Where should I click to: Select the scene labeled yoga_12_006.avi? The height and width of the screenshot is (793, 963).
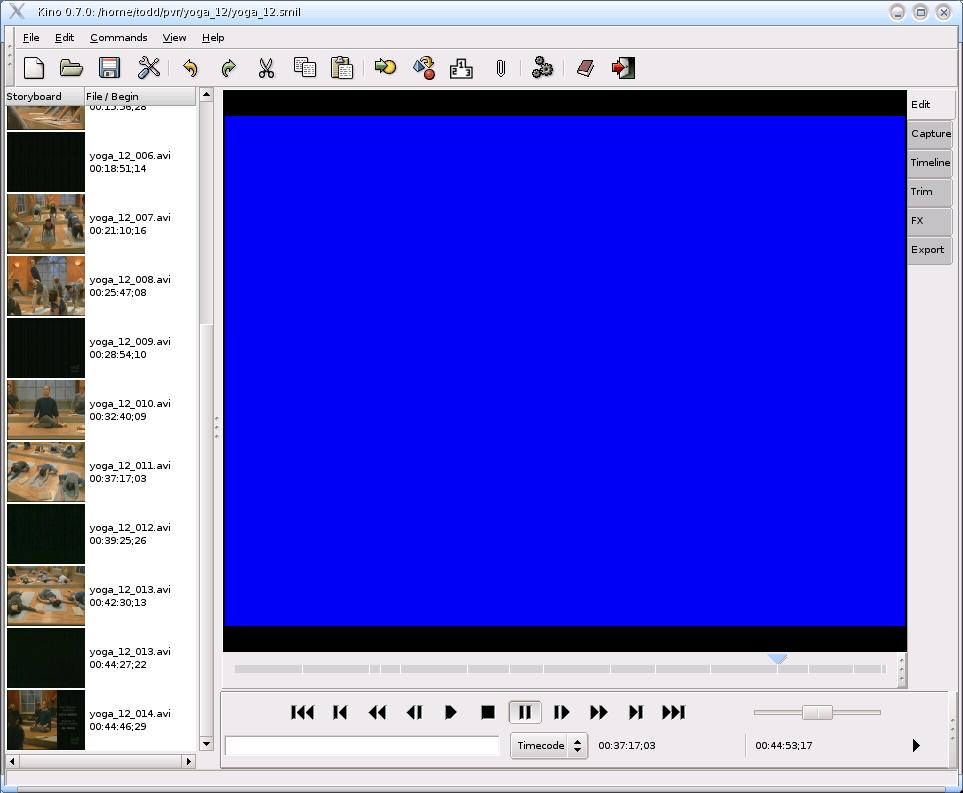(101, 162)
